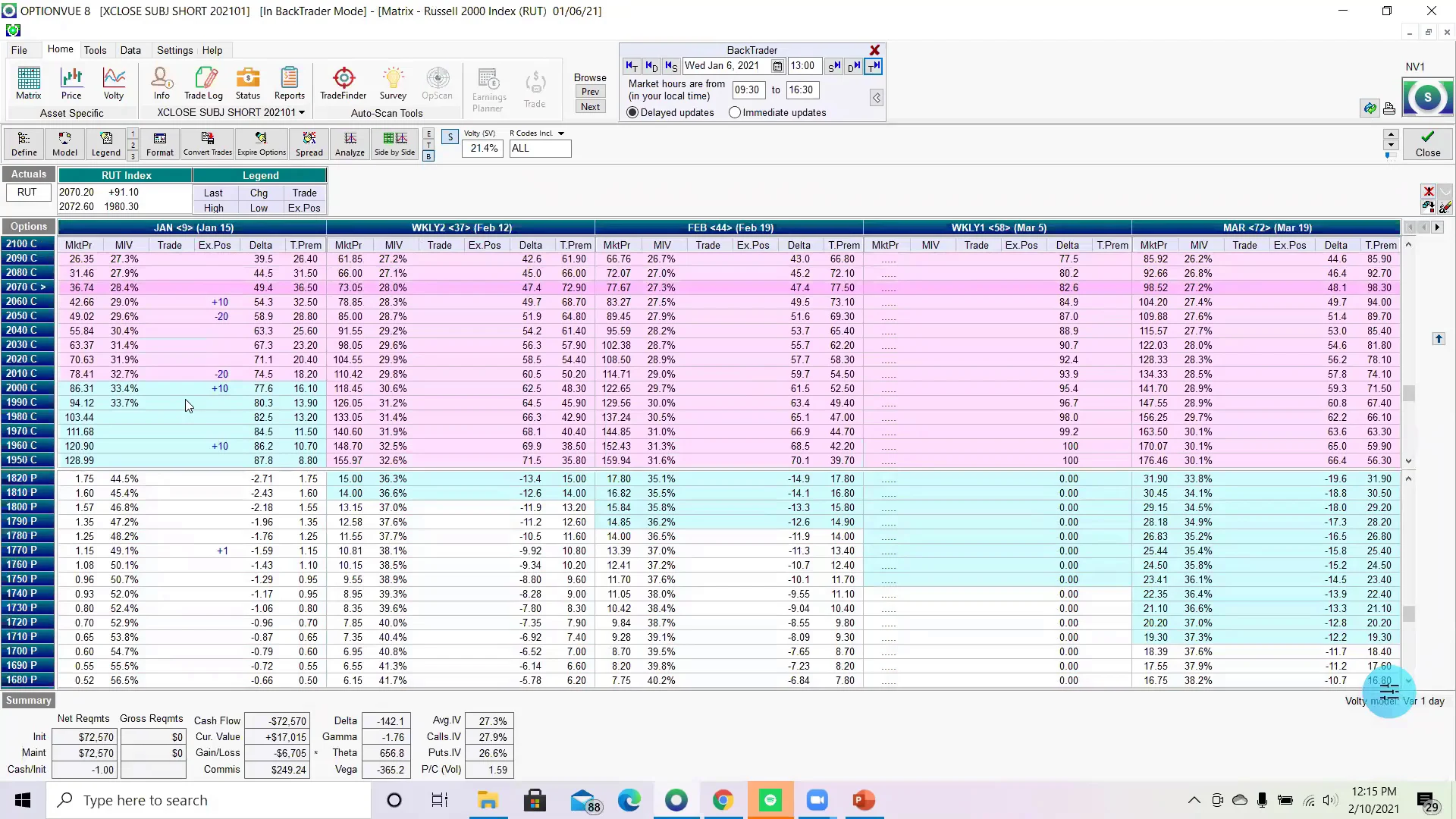Select legend preset number 2
1456x819 pixels.
click(x=133, y=145)
